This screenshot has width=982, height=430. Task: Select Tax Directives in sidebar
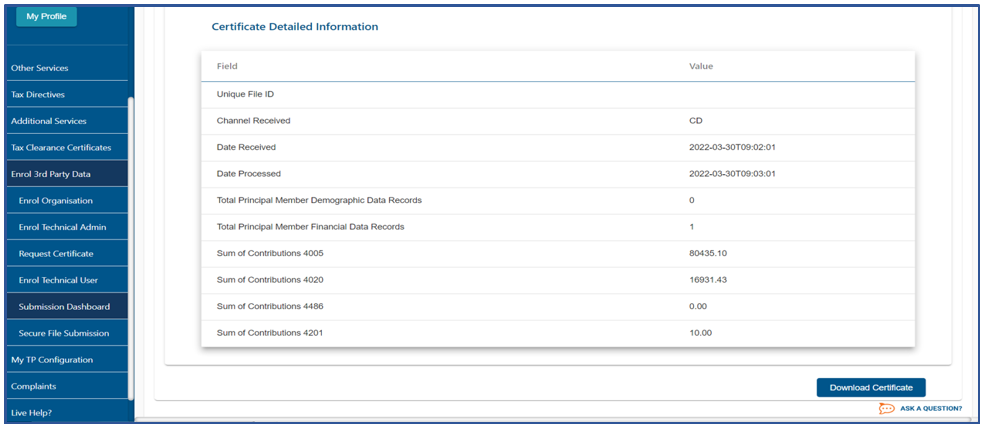(x=38, y=95)
